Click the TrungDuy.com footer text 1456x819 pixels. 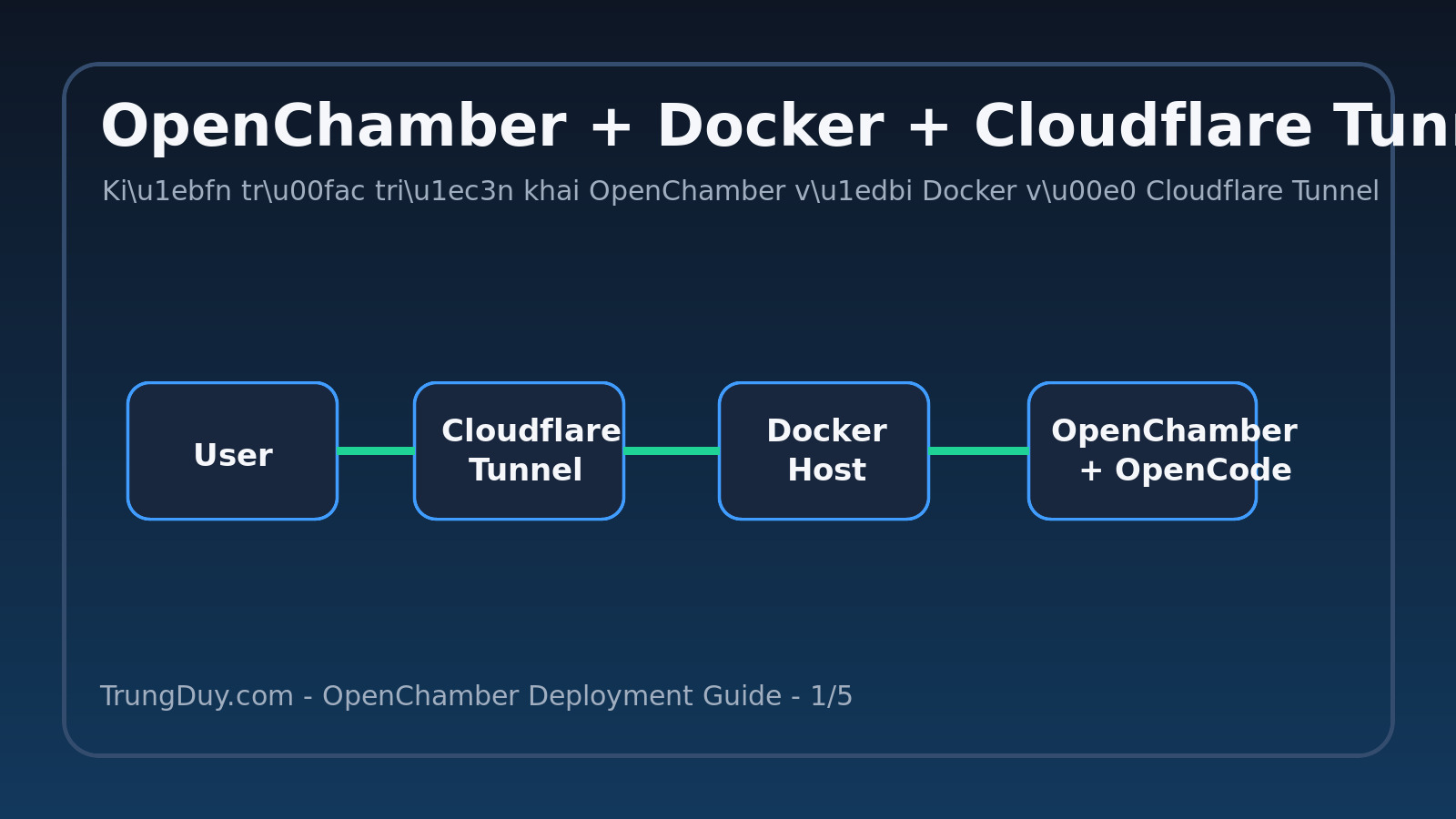(476, 696)
